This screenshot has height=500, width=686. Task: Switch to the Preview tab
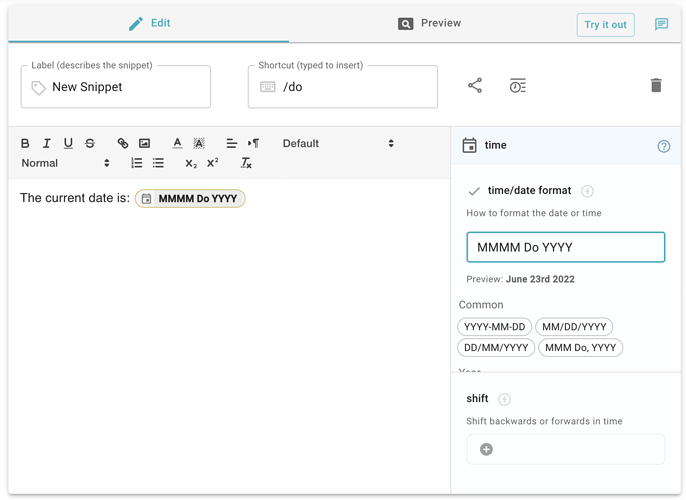click(x=430, y=23)
